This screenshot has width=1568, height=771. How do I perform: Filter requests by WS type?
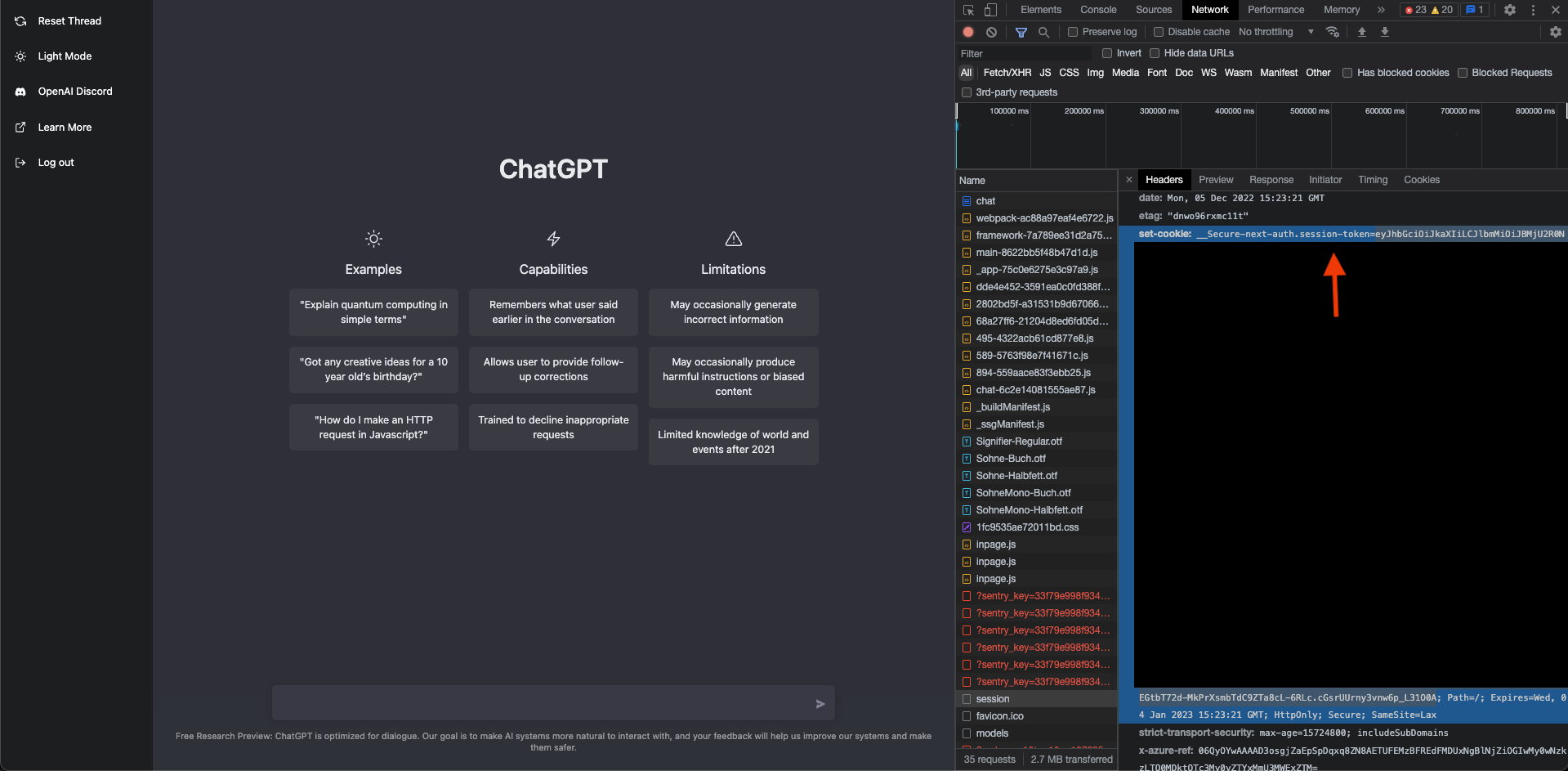pyautogui.click(x=1208, y=73)
